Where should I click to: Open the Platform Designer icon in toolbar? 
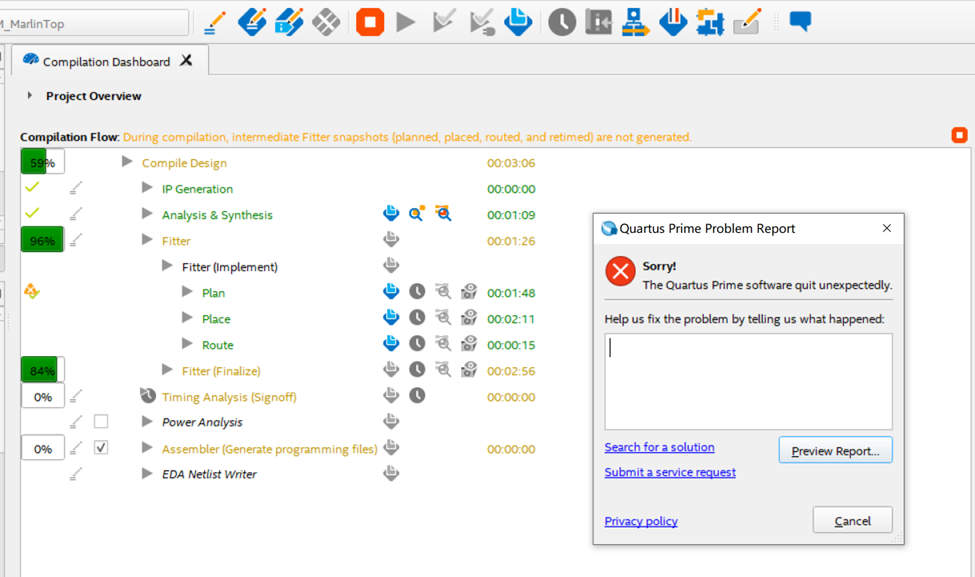click(x=710, y=23)
